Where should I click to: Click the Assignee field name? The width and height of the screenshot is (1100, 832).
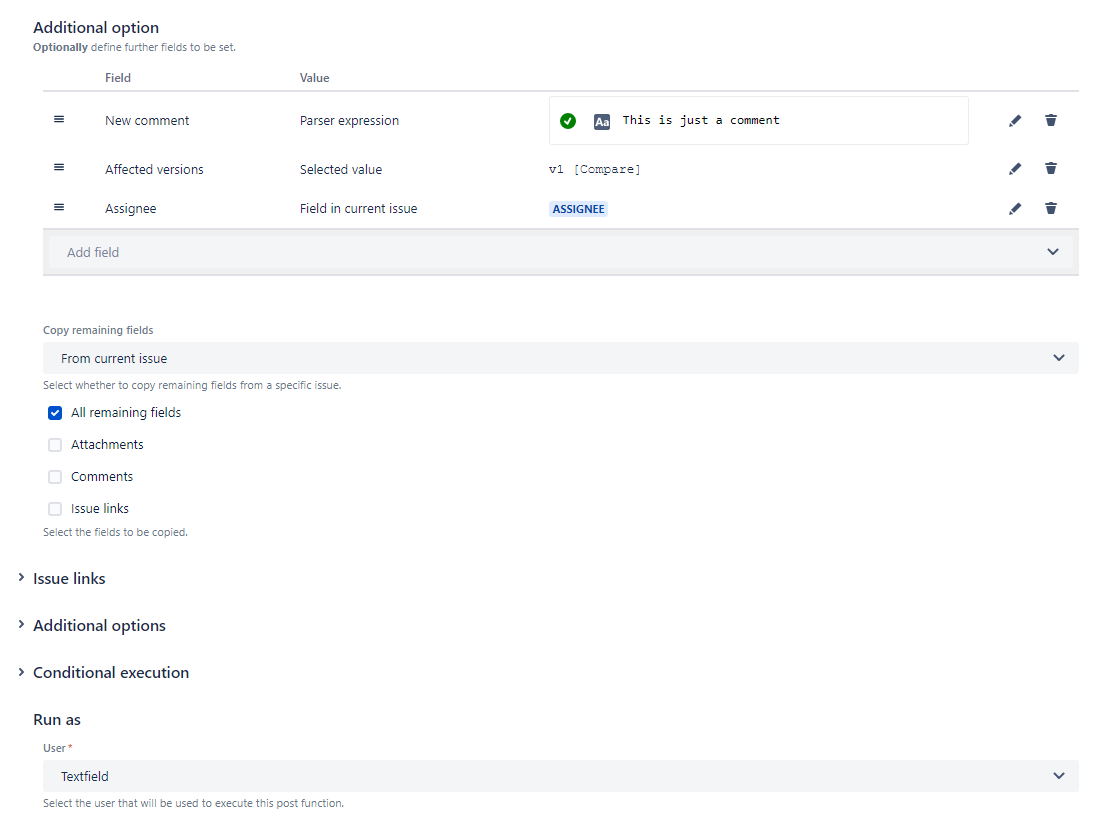[130, 208]
